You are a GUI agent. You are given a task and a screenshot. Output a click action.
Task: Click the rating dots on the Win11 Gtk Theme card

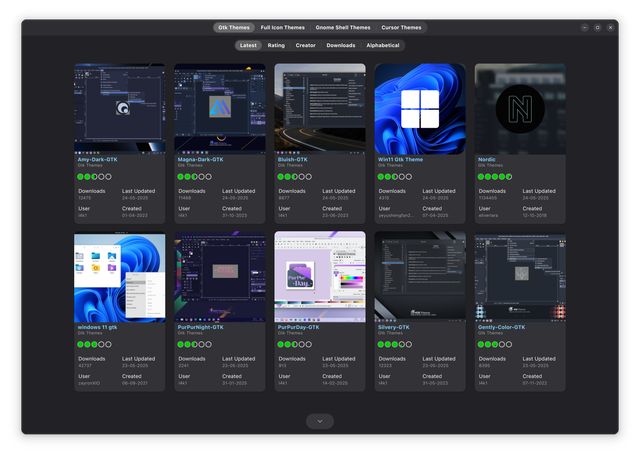tap(395, 177)
